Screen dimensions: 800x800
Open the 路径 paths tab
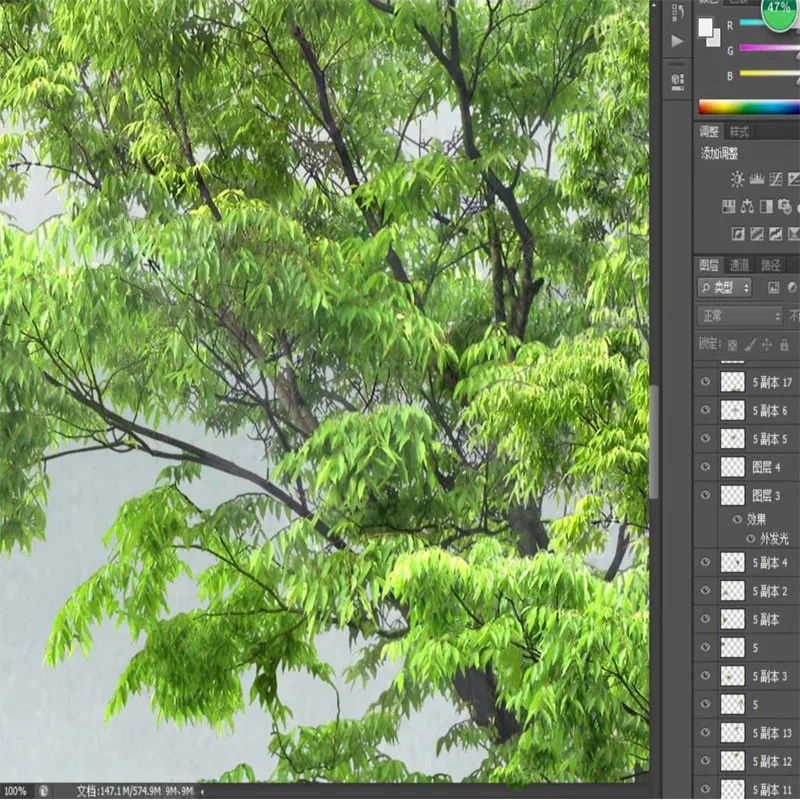pyautogui.click(x=771, y=265)
